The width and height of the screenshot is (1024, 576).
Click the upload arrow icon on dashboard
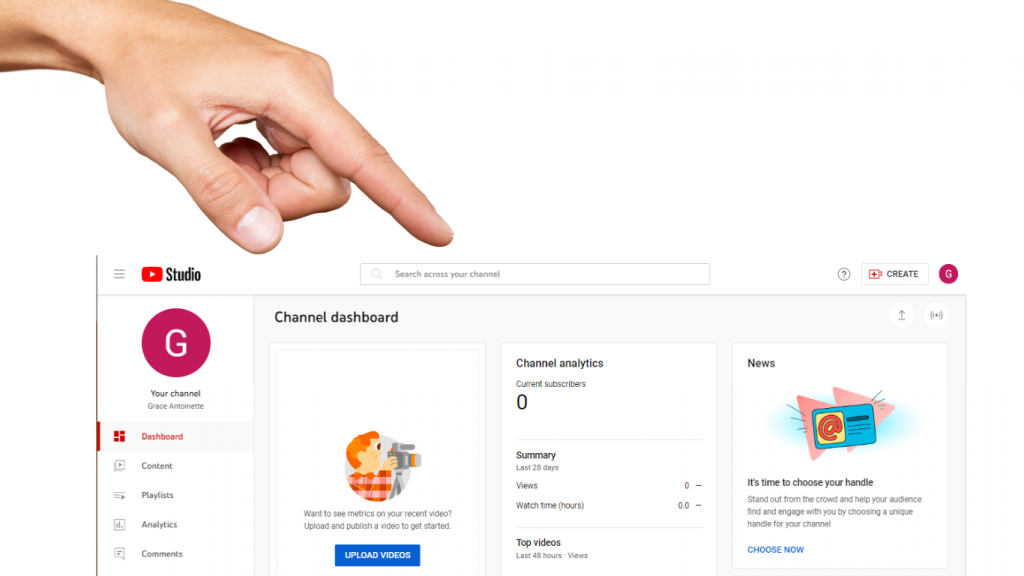click(x=901, y=315)
